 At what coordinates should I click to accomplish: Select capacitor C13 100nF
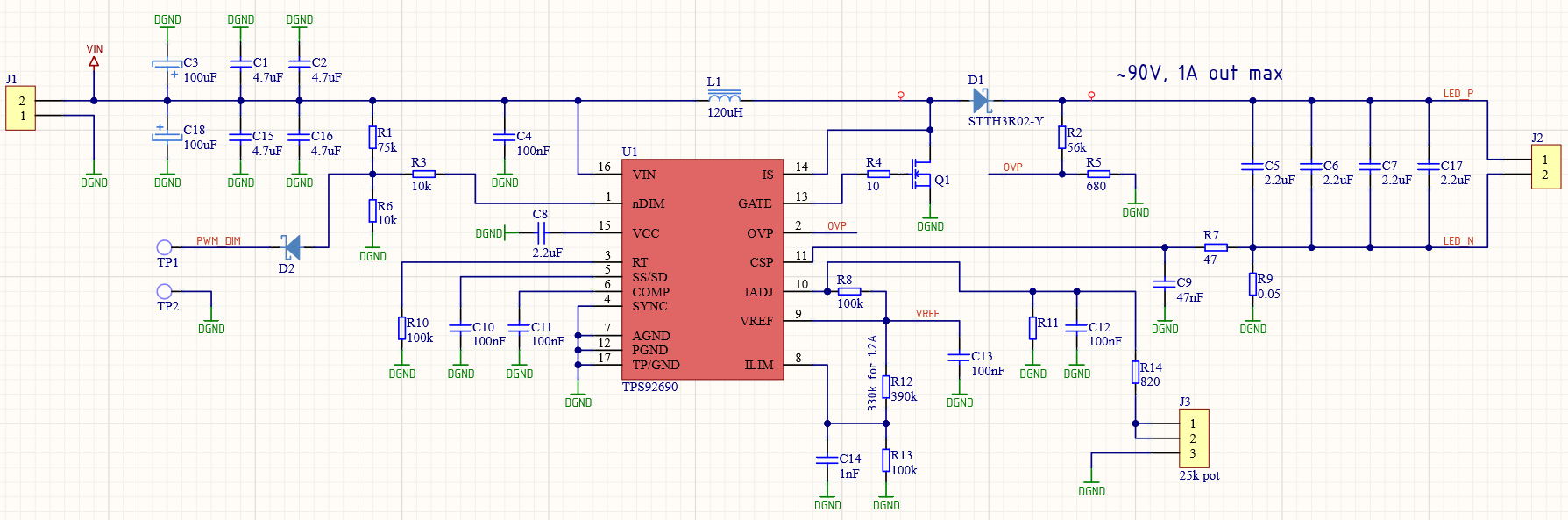[960, 357]
